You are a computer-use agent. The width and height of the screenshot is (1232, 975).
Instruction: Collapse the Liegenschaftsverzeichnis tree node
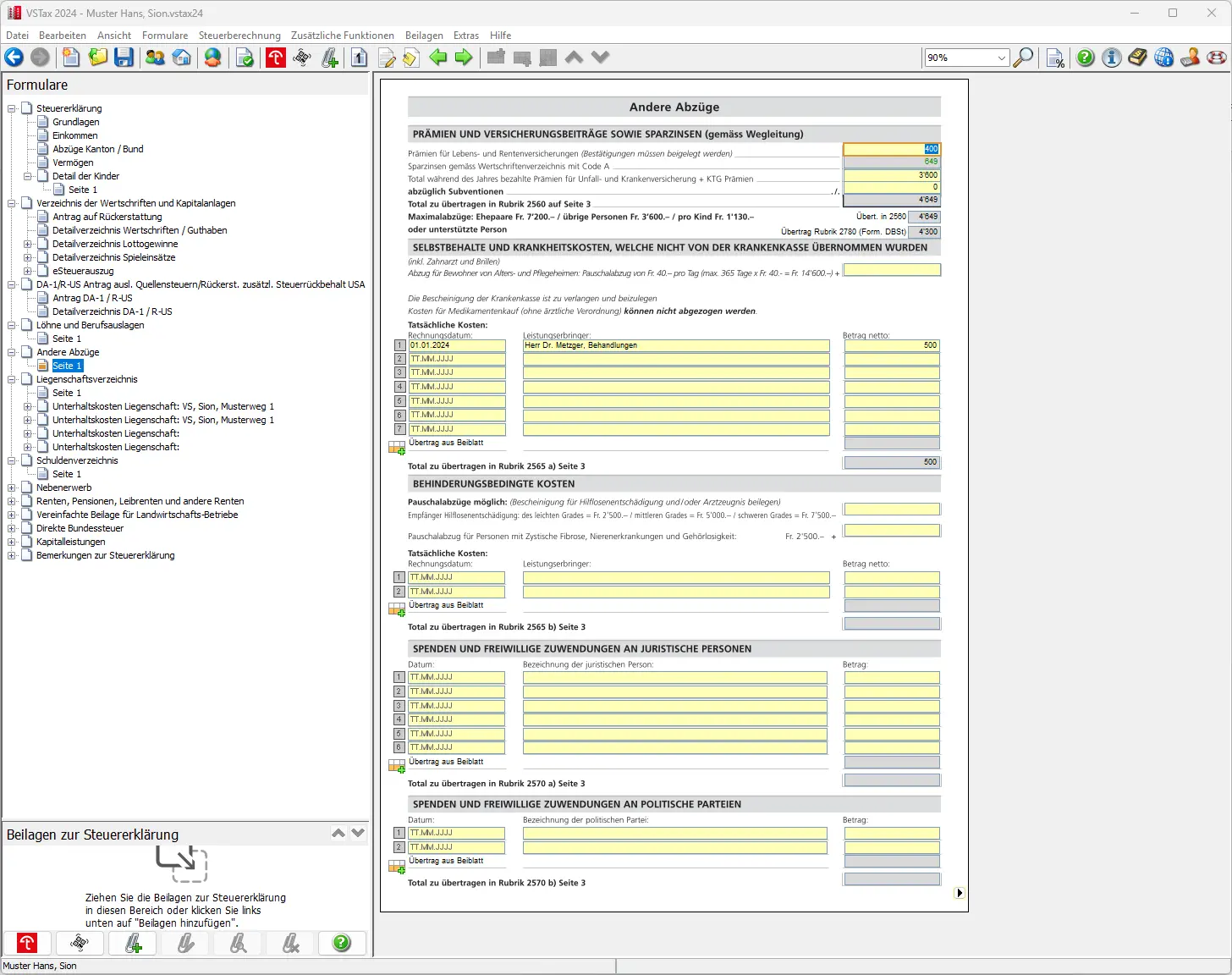pyautogui.click(x=12, y=379)
